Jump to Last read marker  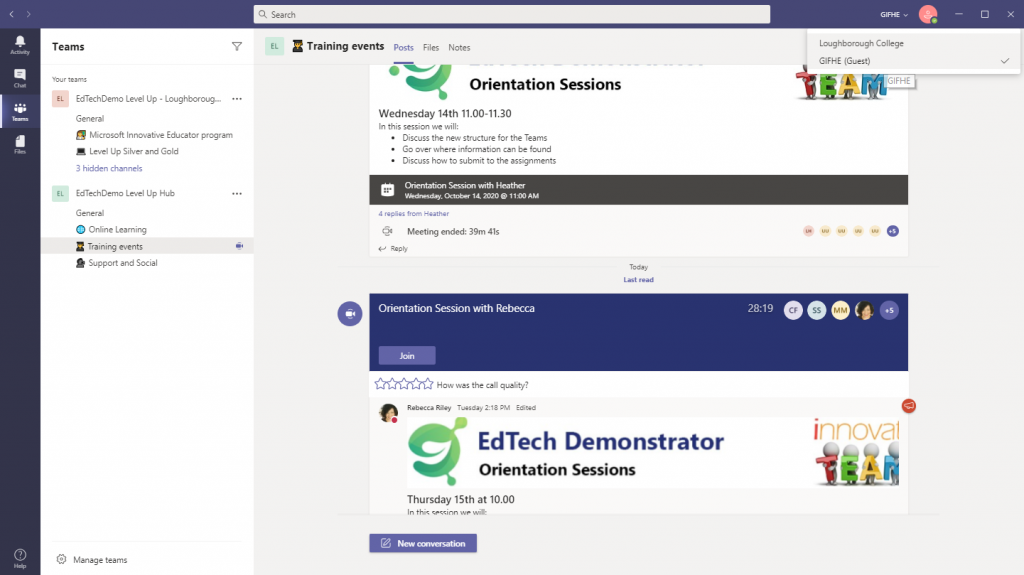[x=638, y=280]
